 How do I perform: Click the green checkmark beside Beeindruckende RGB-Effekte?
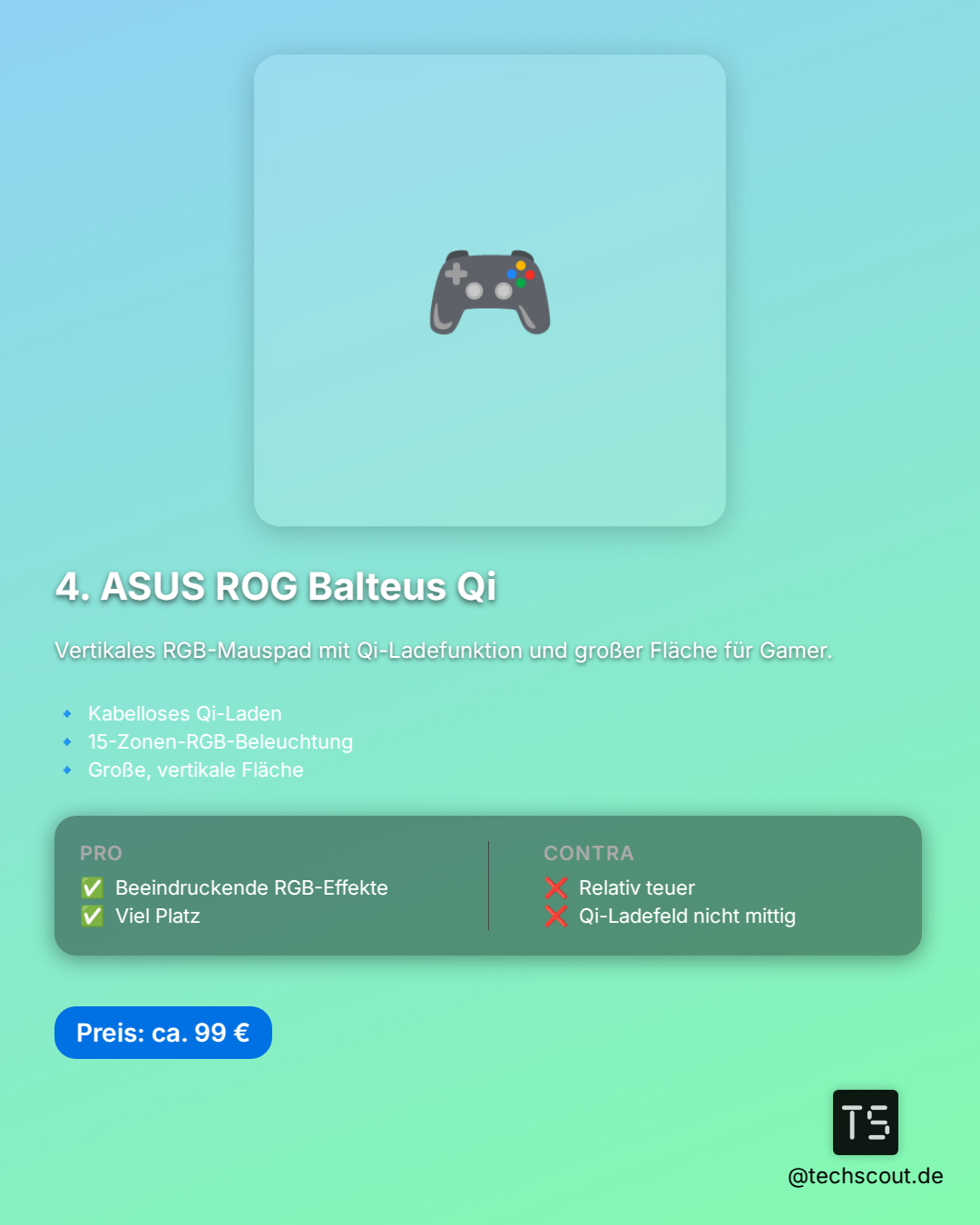coord(93,887)
